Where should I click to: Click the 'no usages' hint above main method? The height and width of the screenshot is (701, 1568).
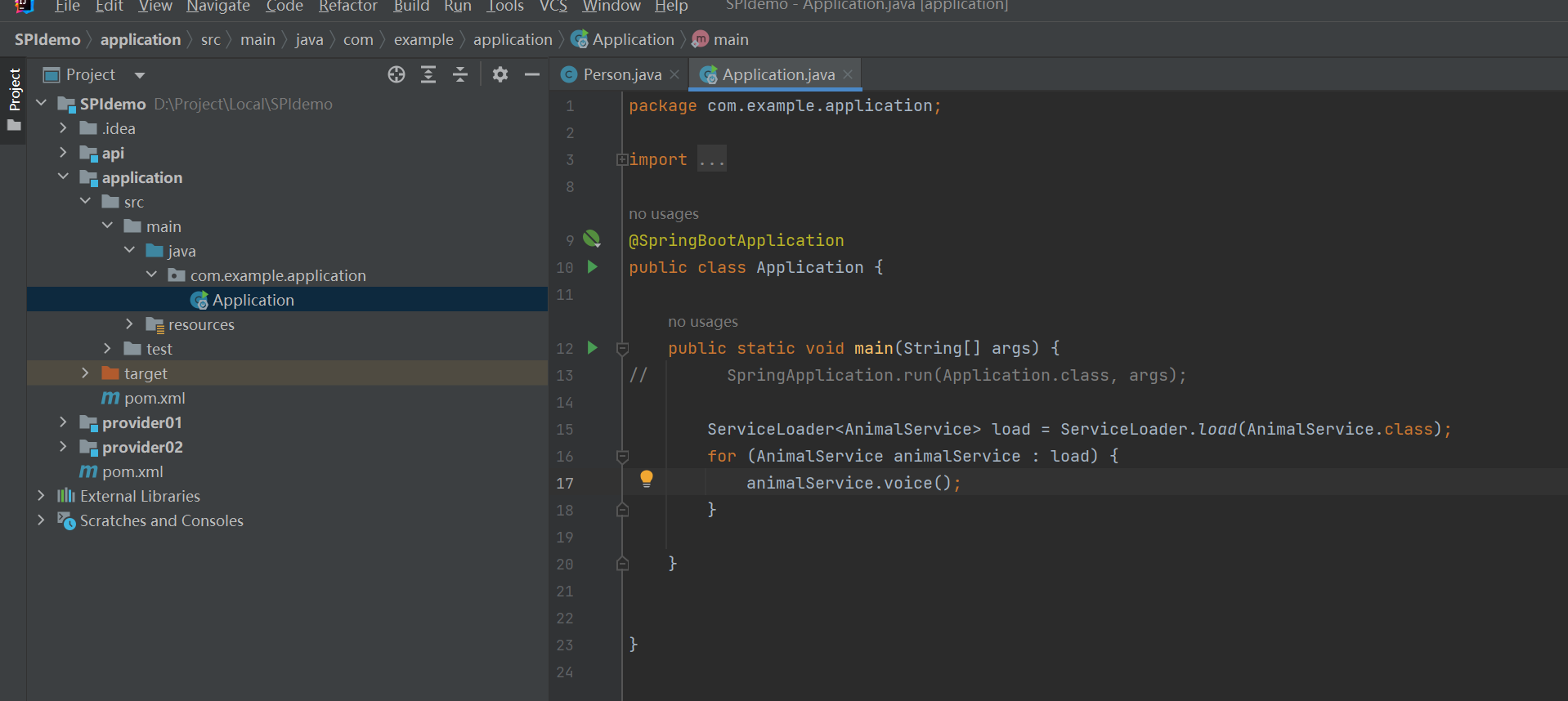click(703, 322)
